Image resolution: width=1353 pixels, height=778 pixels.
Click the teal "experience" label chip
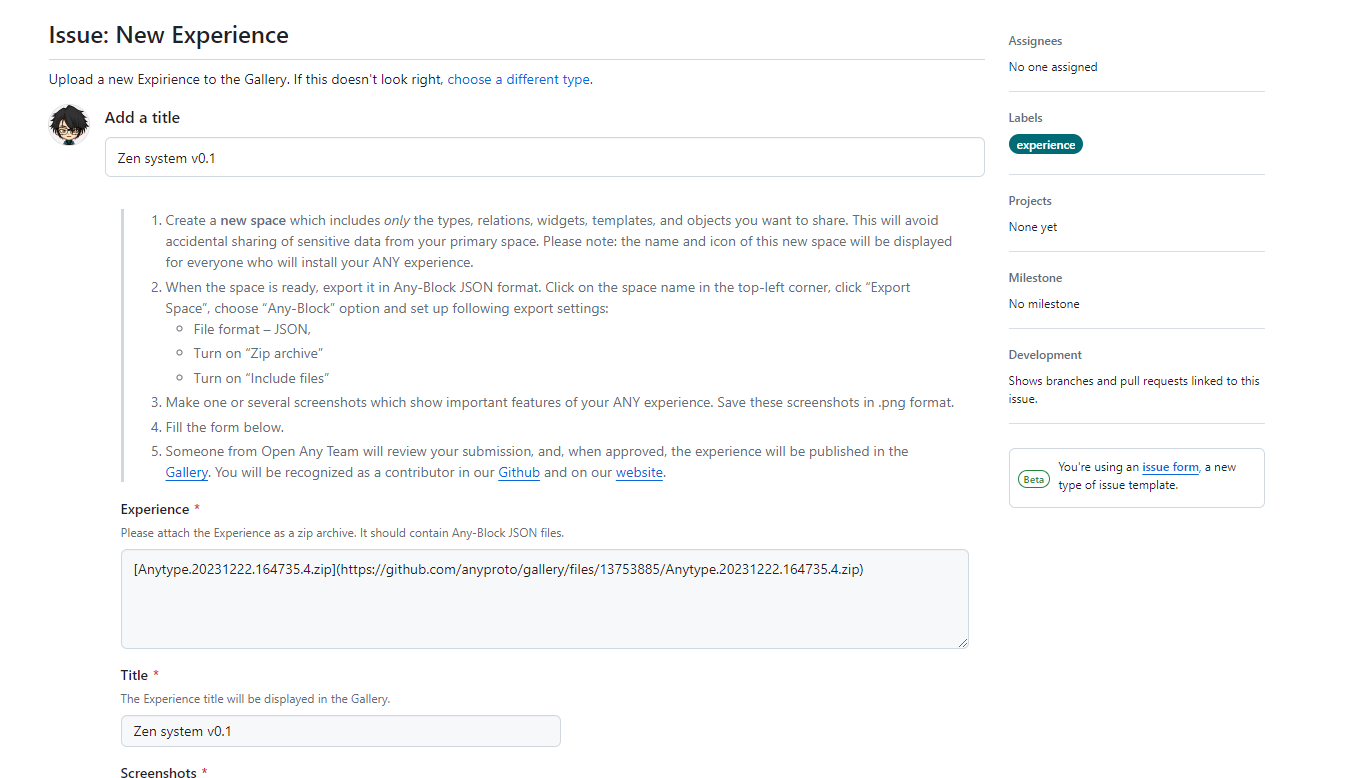click(1045, 145)
